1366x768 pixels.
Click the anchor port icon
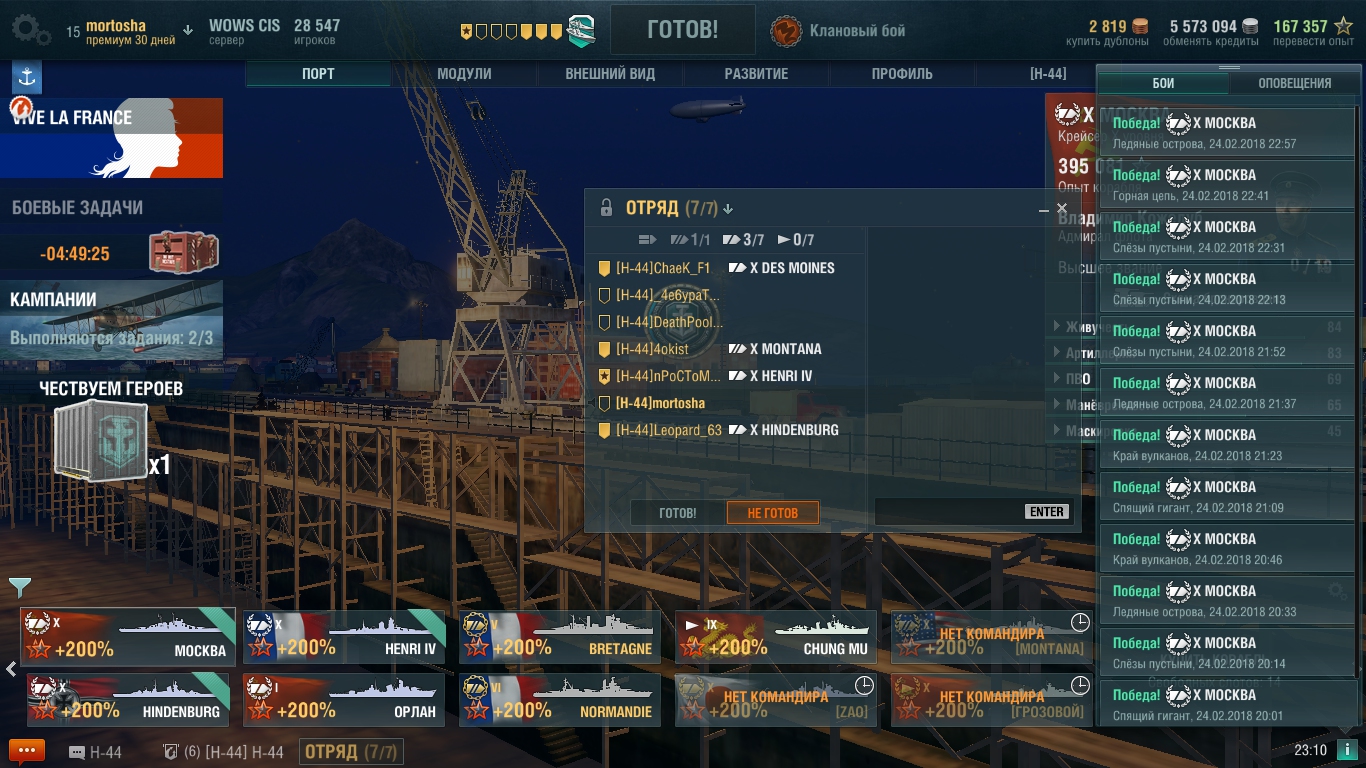pos(26,77)
